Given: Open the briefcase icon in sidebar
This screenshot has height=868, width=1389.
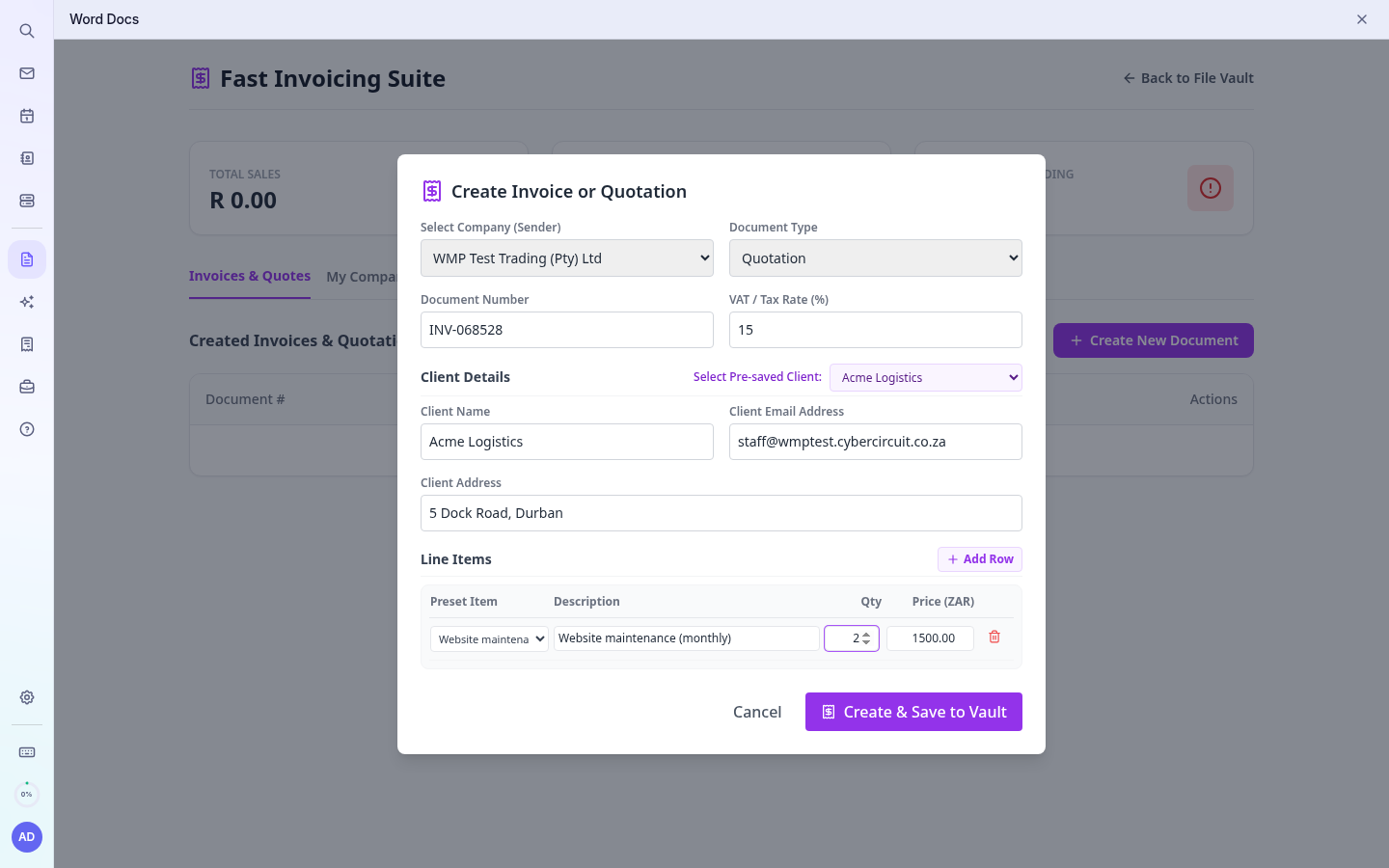Looking at the screenshot, I should tap(27, 387).
